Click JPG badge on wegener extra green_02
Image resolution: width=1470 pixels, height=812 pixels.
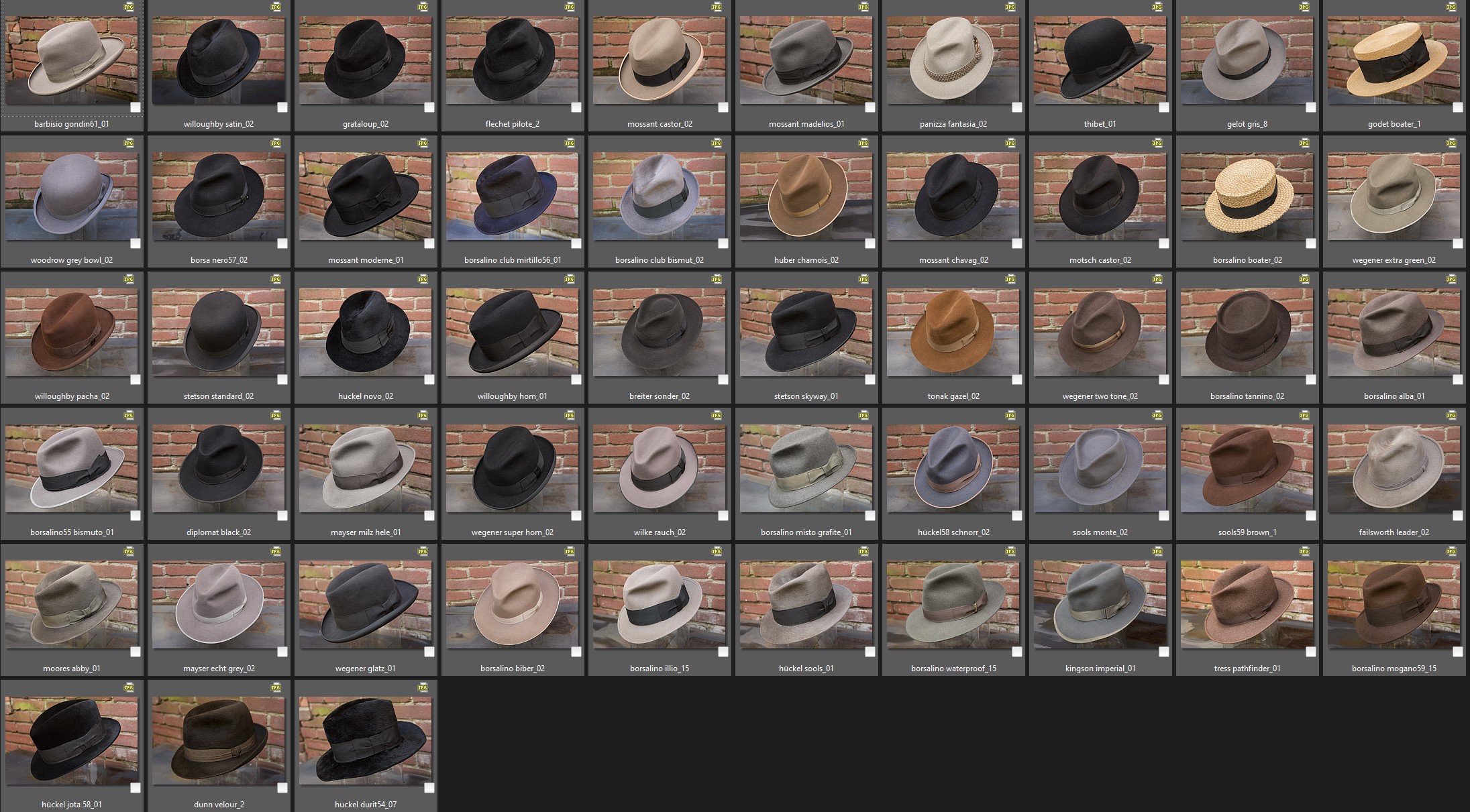coord(1451,143)
